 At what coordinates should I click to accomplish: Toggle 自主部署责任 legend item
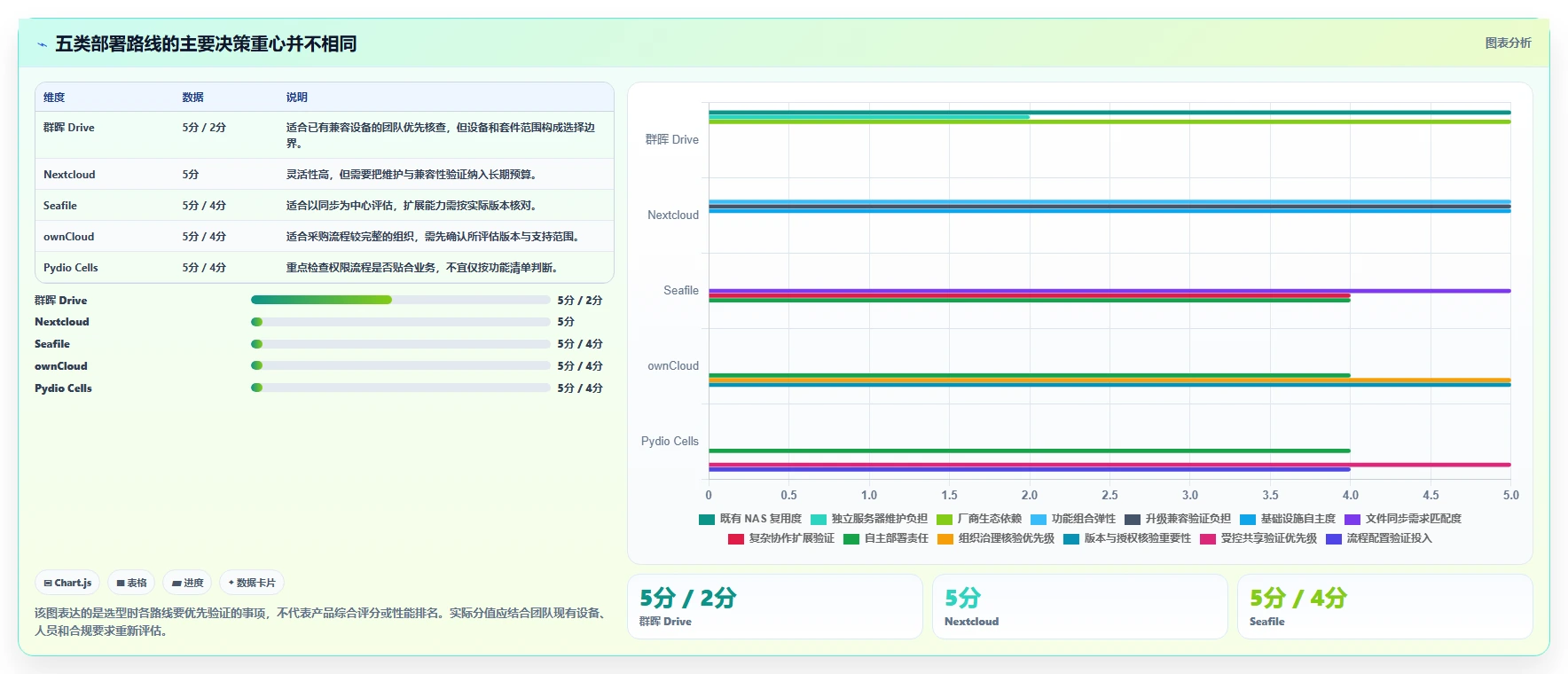886,538
